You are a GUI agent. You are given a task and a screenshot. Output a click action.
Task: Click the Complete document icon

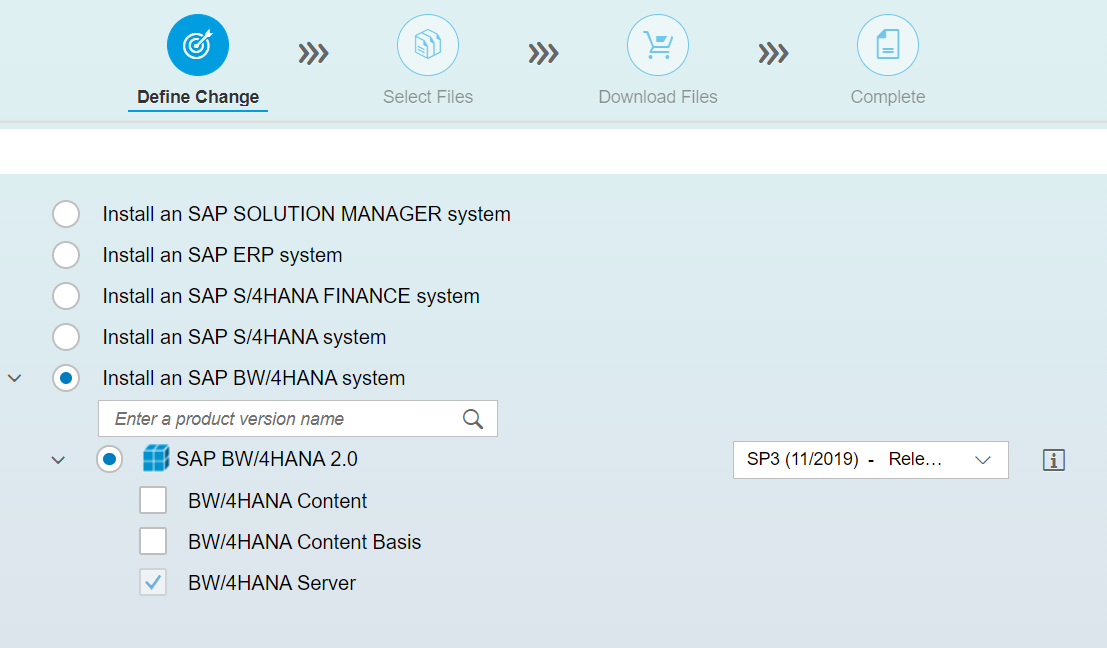pyautogui.click(x=887, y=45)
